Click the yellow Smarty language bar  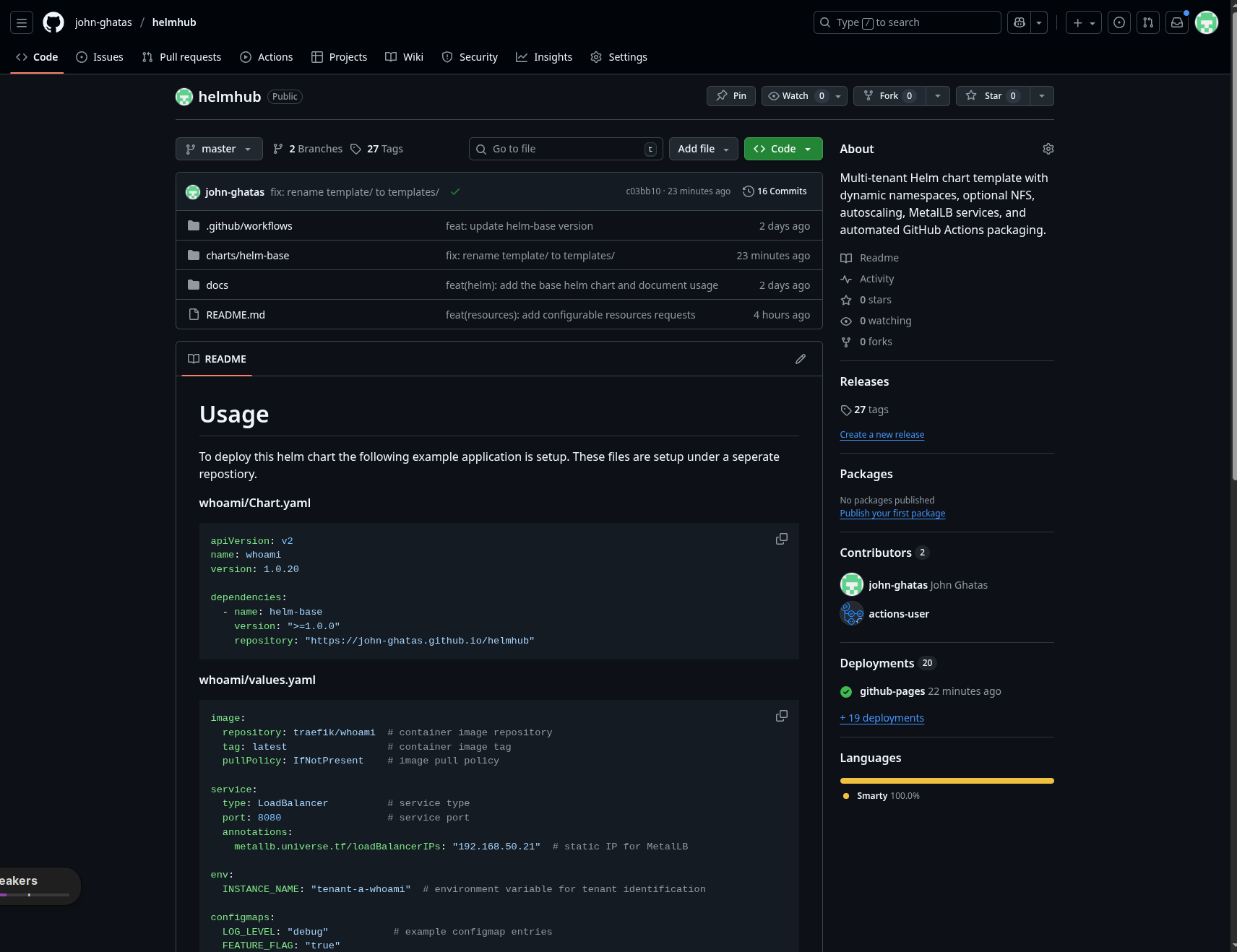pos(947,781)
